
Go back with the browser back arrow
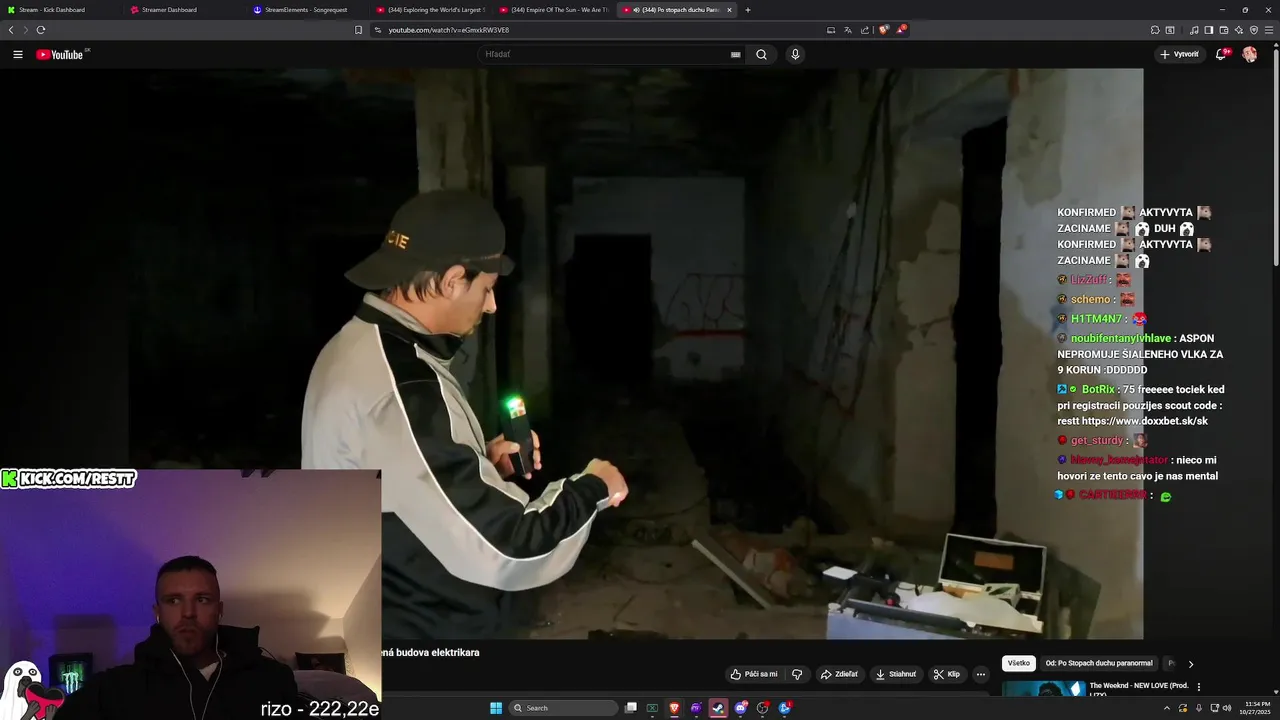pos(11,30)
